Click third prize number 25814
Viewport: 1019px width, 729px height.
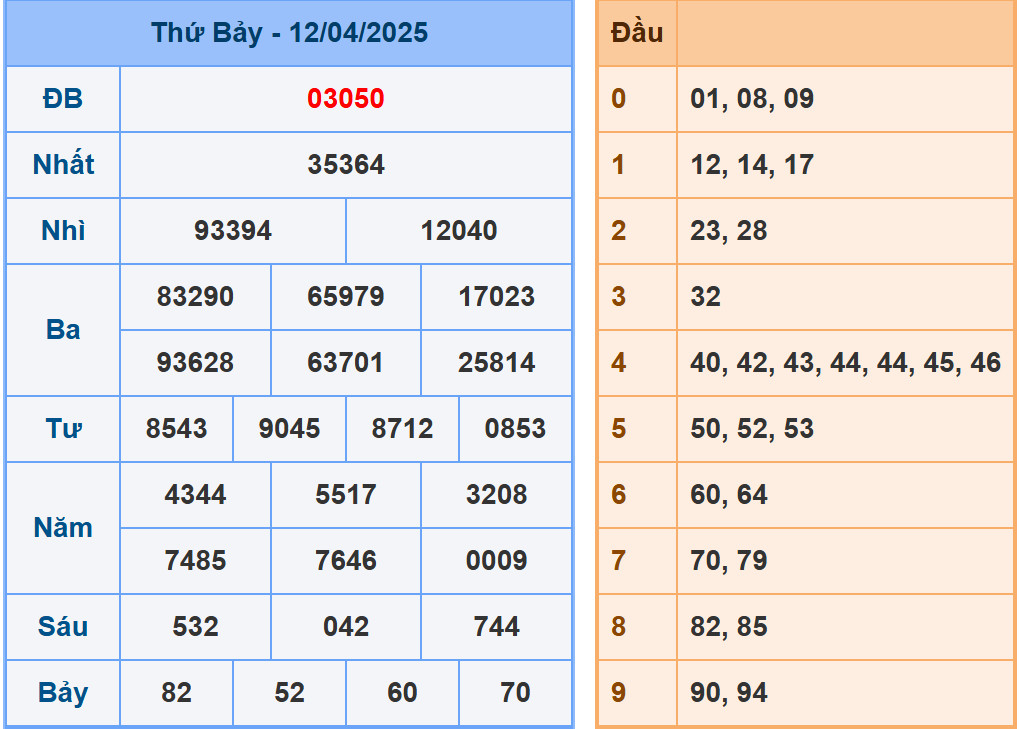(x=497, y=363)
